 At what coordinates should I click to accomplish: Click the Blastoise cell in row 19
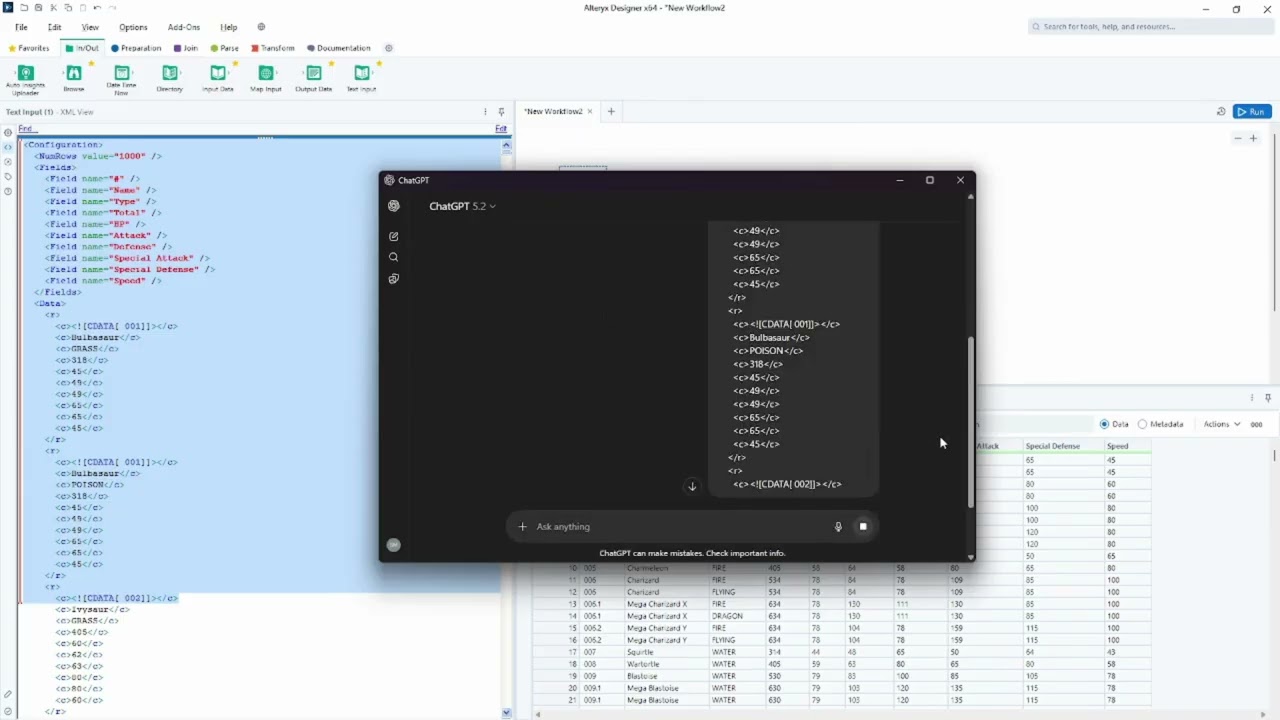(666, 676)
